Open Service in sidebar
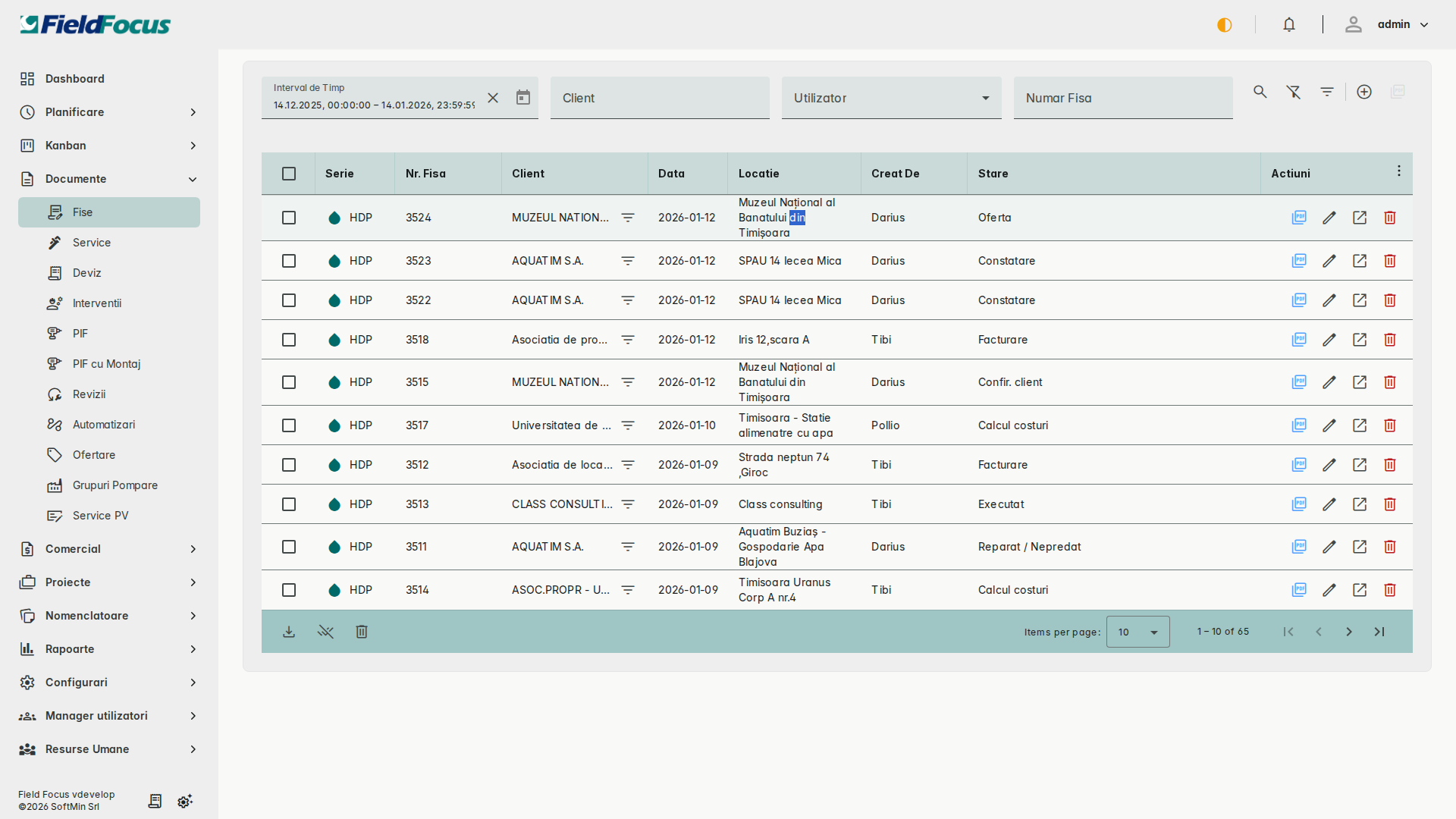Screen dimensions: 1456x819 tap(92, 243)
